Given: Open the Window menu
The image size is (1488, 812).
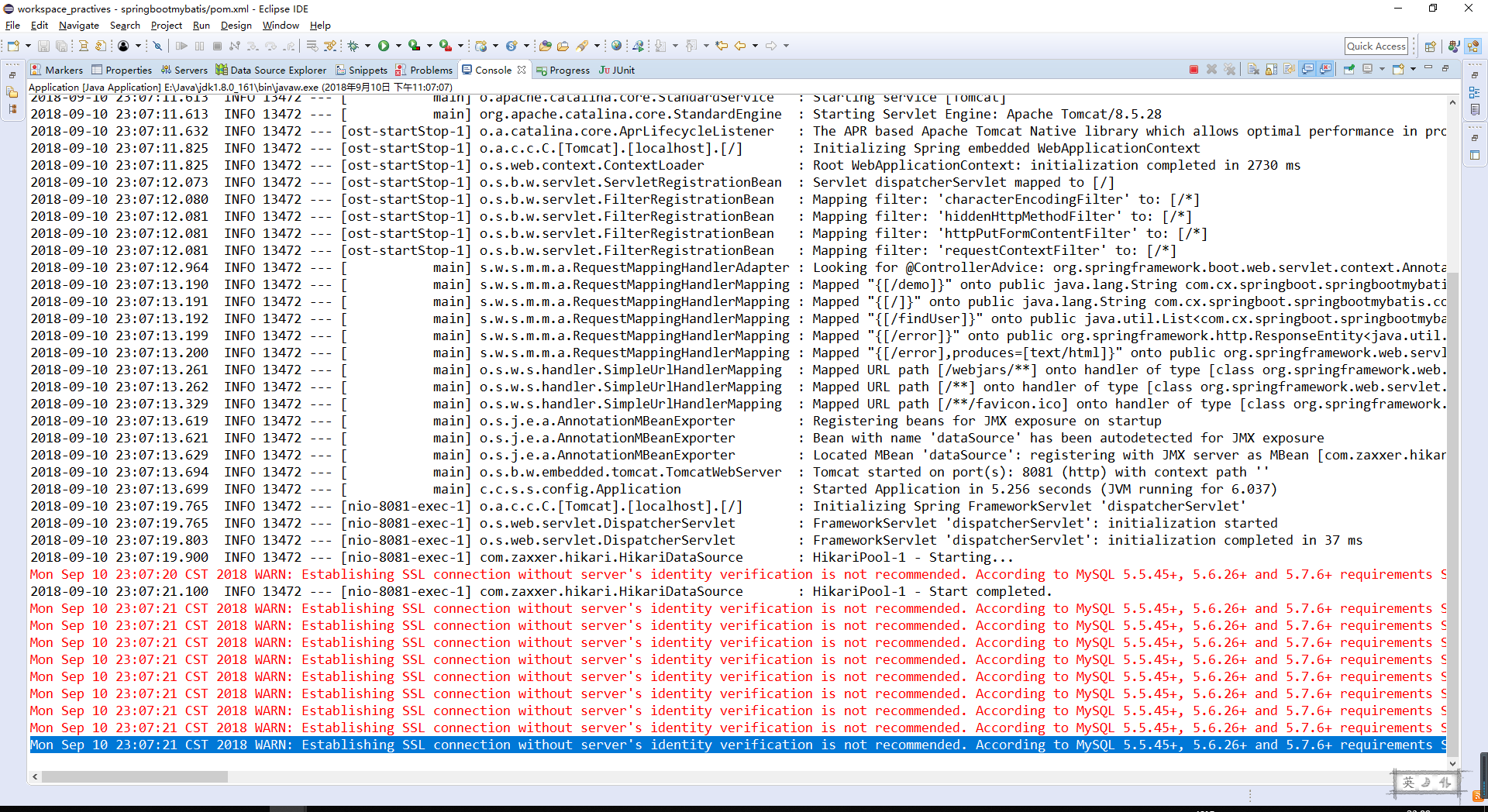Looking at the screenshot, I should [x=281, y=26].
